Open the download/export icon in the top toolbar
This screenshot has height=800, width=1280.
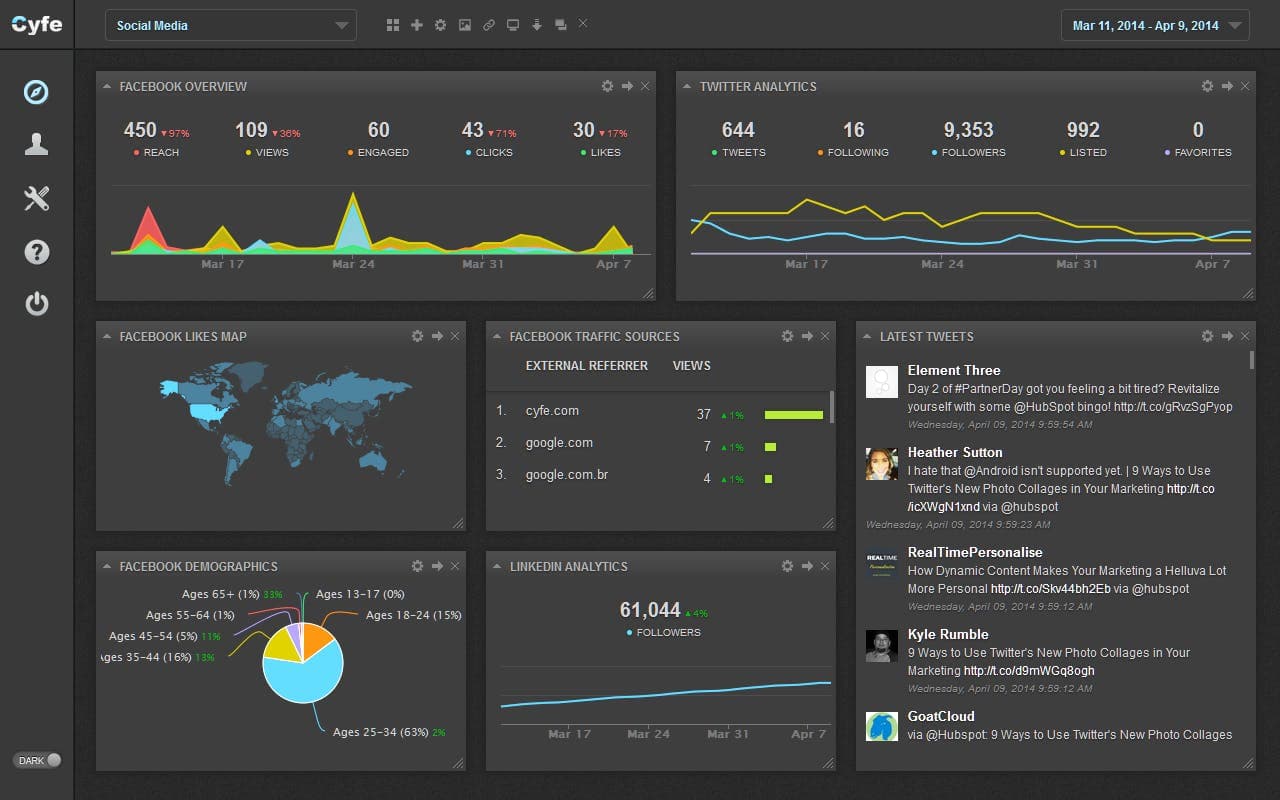[x=537, y=24]
